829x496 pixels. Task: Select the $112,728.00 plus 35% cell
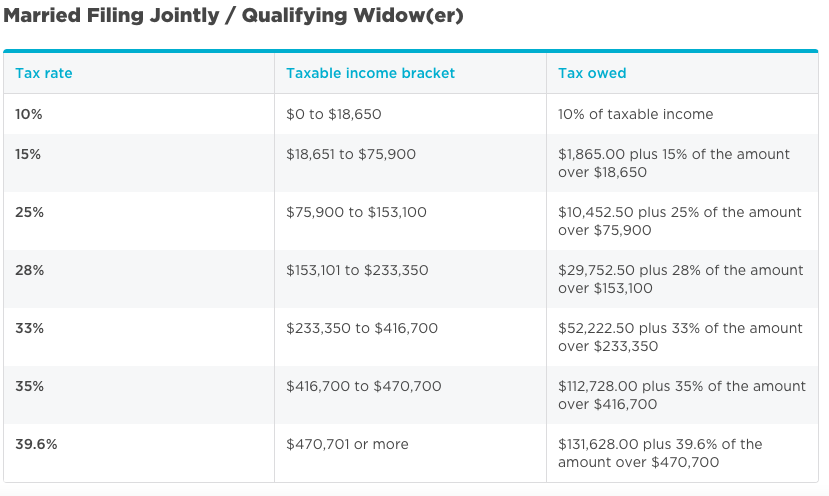click(x=681, y=396)
